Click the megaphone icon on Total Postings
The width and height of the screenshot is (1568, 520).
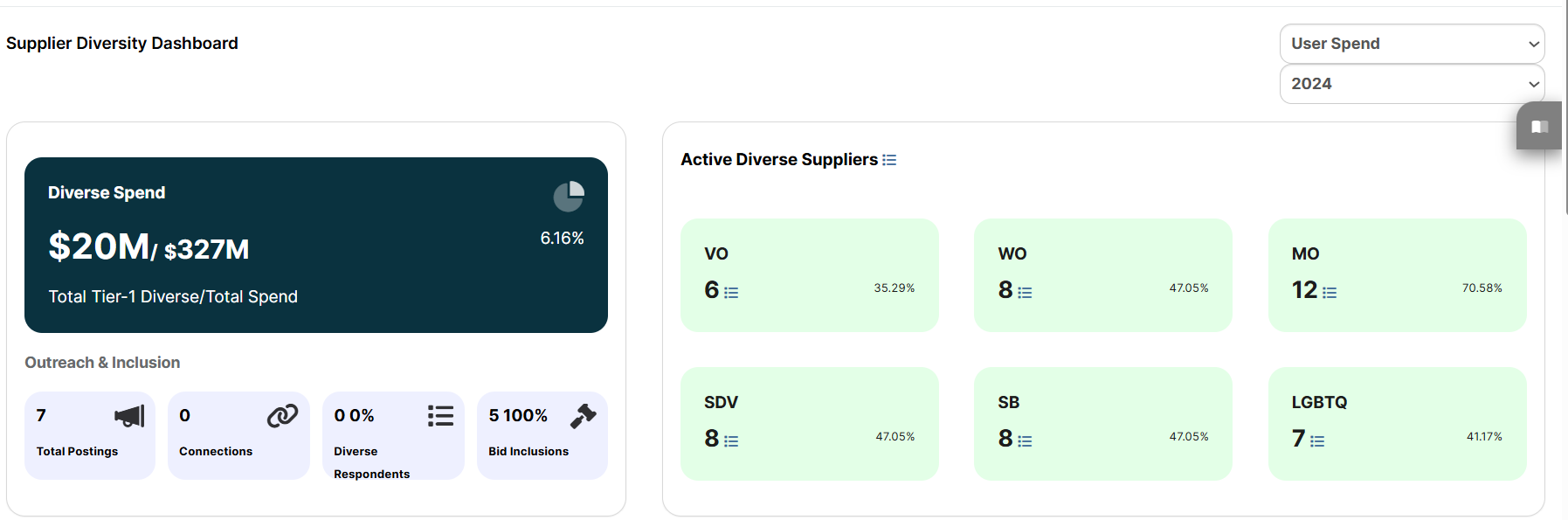[129, 416]
